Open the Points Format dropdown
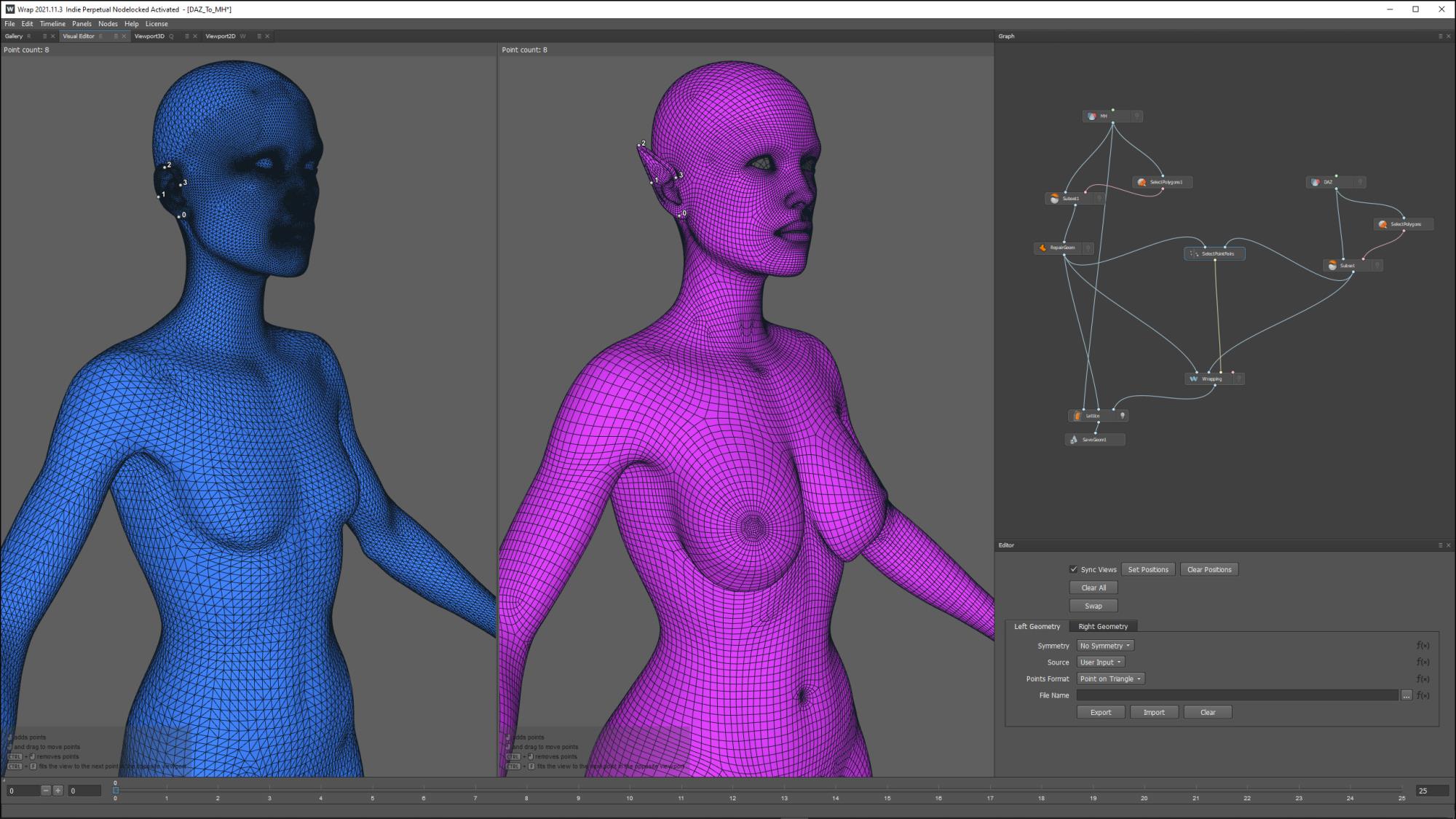The height and width of the screenshot is (819, 1456). point(1110,678)
